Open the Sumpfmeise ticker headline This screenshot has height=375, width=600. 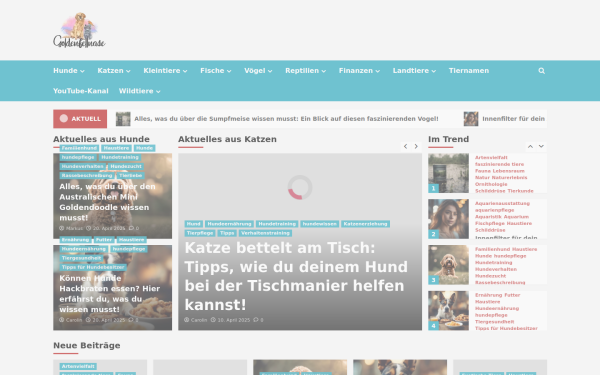(x=286, y=119)
